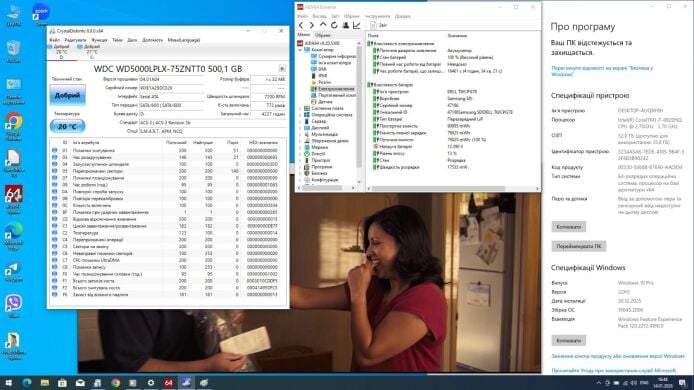Screen dimensions: 694x390
Task: Click the Windows 10 Pro edition value
Action: 636,283
